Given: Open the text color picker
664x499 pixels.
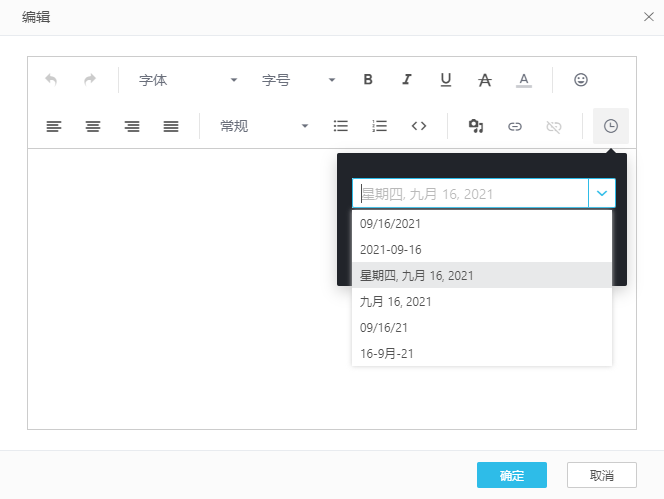Looking at the screenshot, I should coord(524,80).
